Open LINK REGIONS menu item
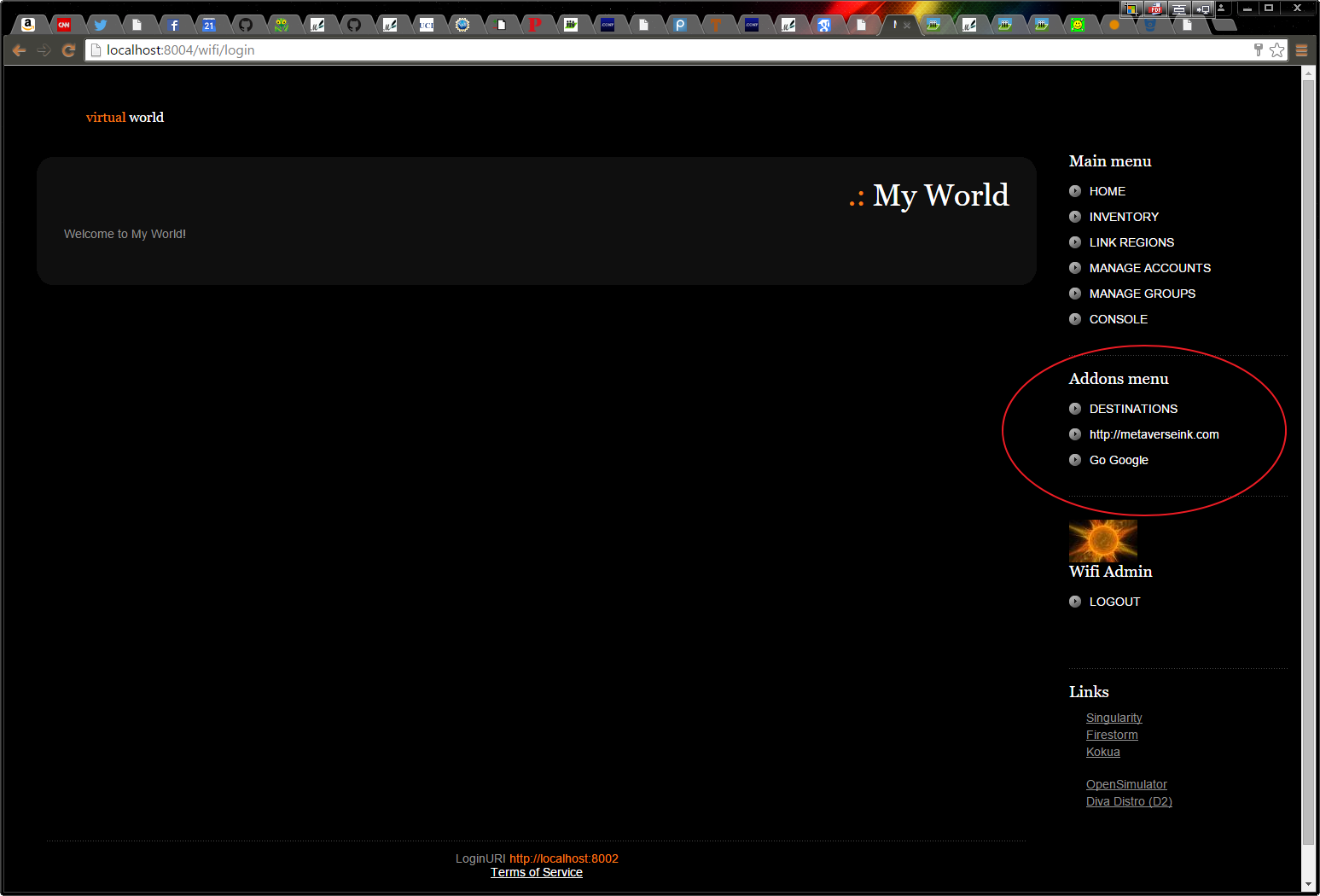The image size is (1320, 896). point(1131,242)
